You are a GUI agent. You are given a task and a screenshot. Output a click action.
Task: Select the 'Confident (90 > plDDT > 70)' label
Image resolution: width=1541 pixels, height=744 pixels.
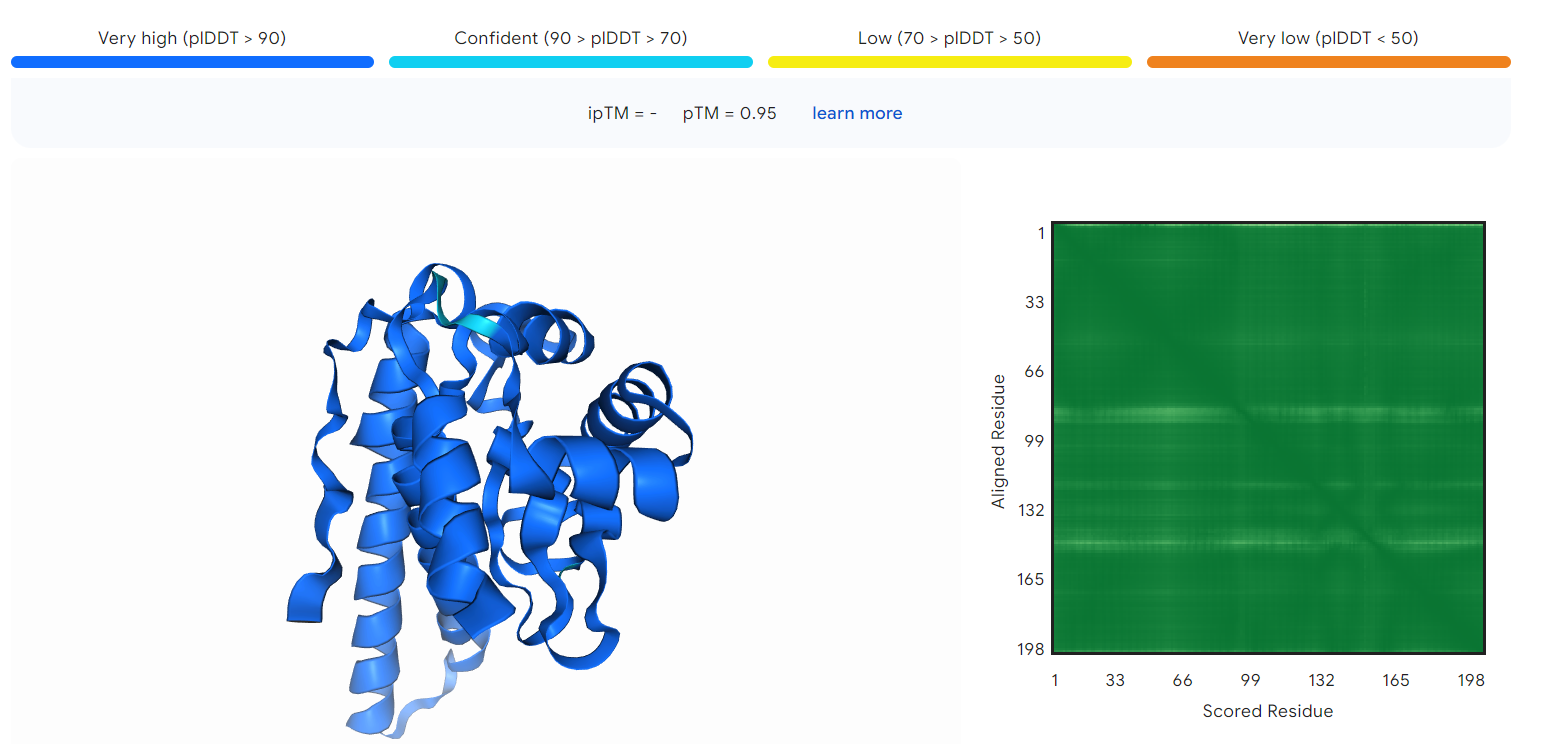coord(571,38)
